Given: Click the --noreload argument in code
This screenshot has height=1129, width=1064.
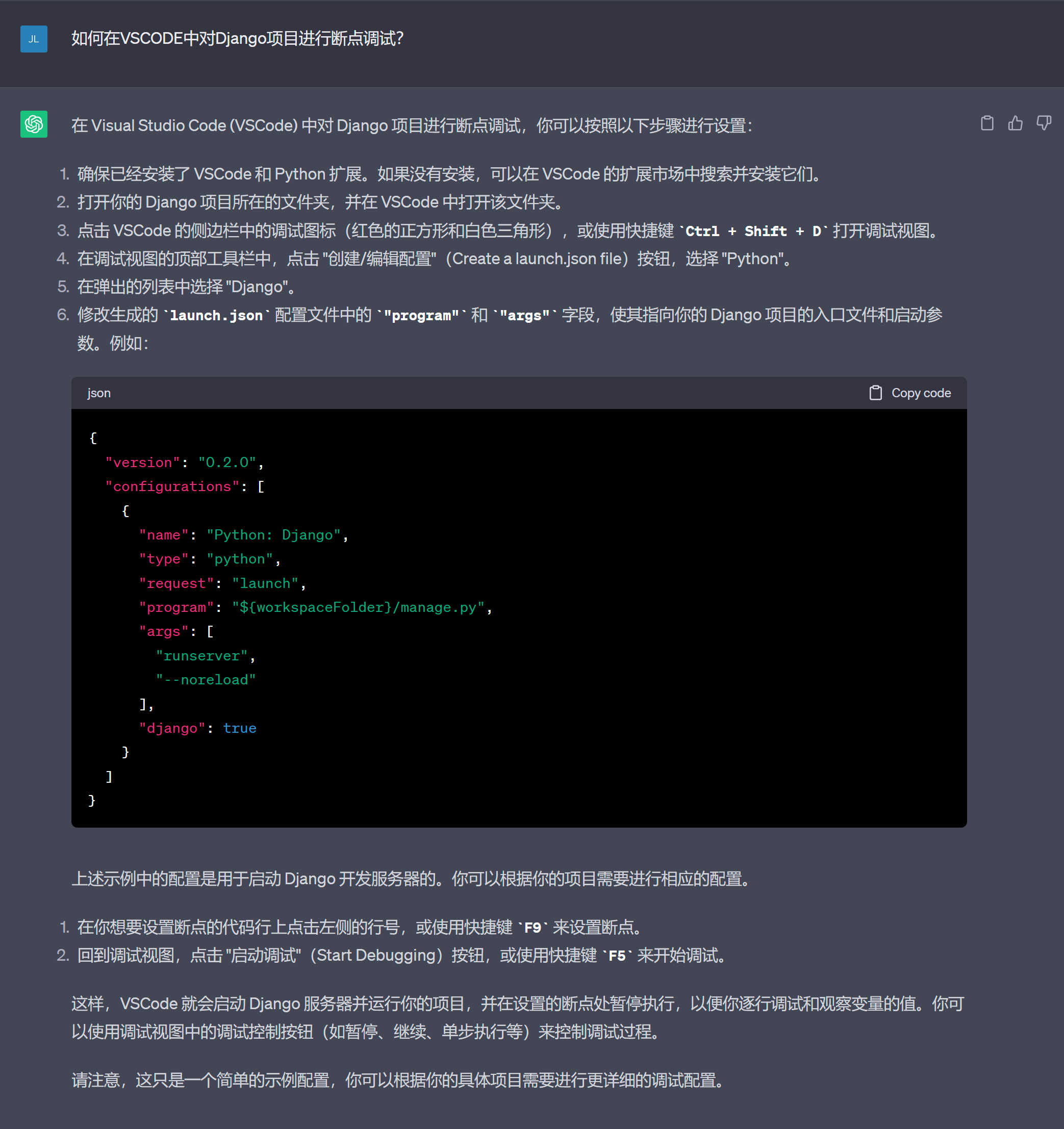Looking at the screenshot, I should coord(205,679).
